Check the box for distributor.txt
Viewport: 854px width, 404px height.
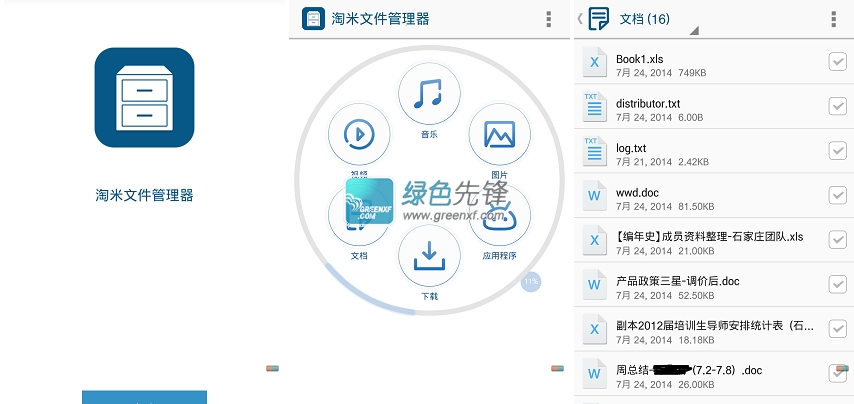tap(838, 106)
